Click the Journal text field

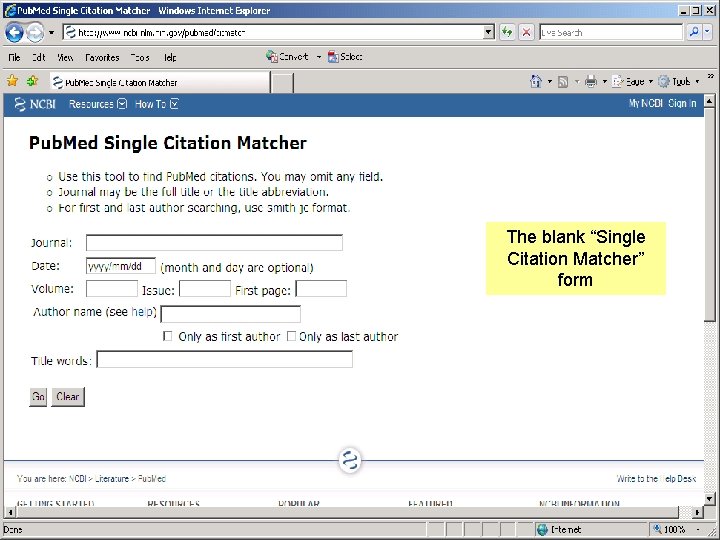(x=214, y=242)
